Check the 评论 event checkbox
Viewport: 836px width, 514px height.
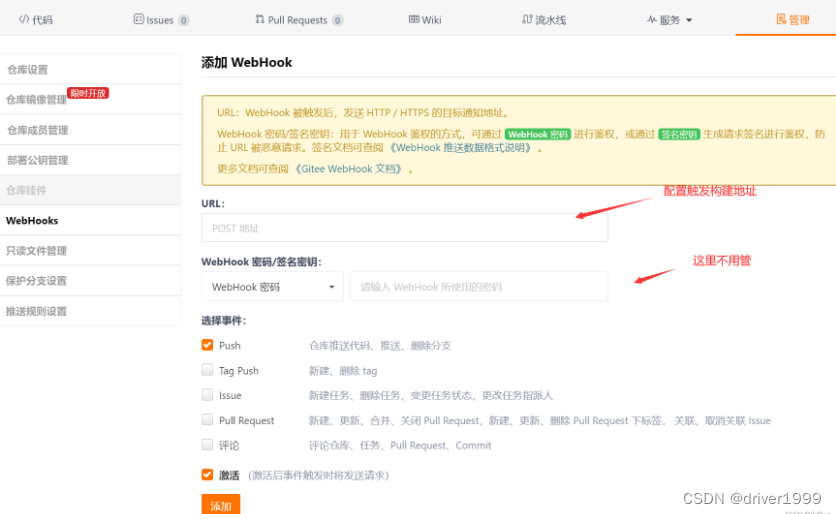coord(207,445)
